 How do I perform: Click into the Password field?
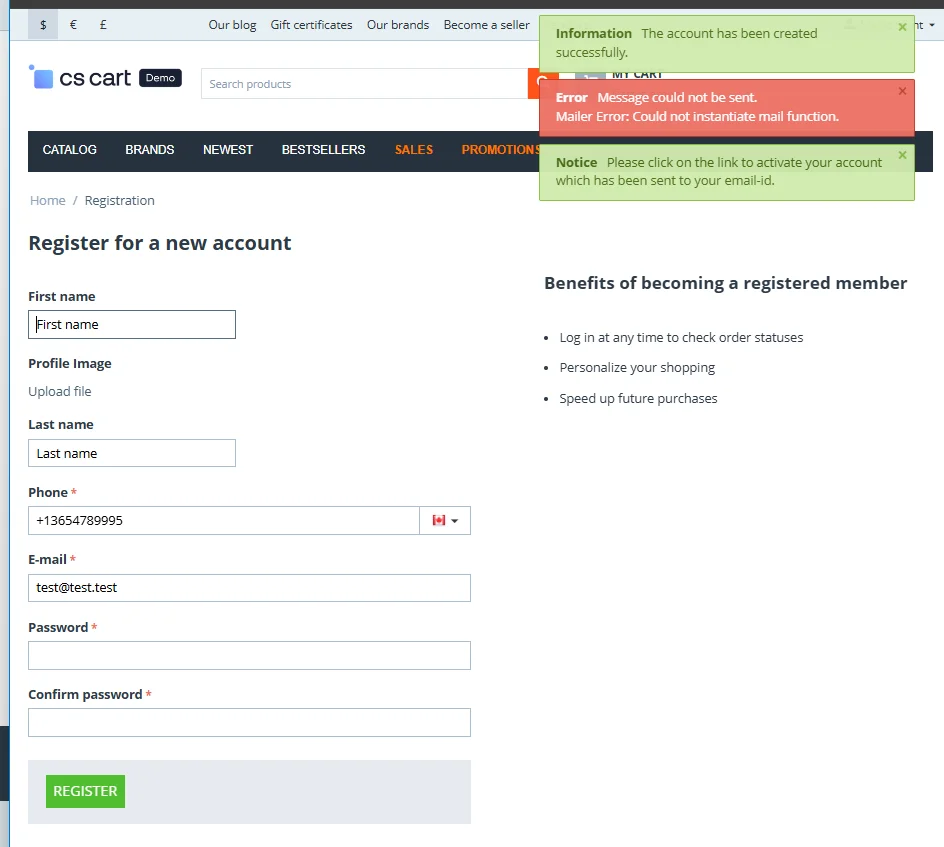[x=249, y=656]
